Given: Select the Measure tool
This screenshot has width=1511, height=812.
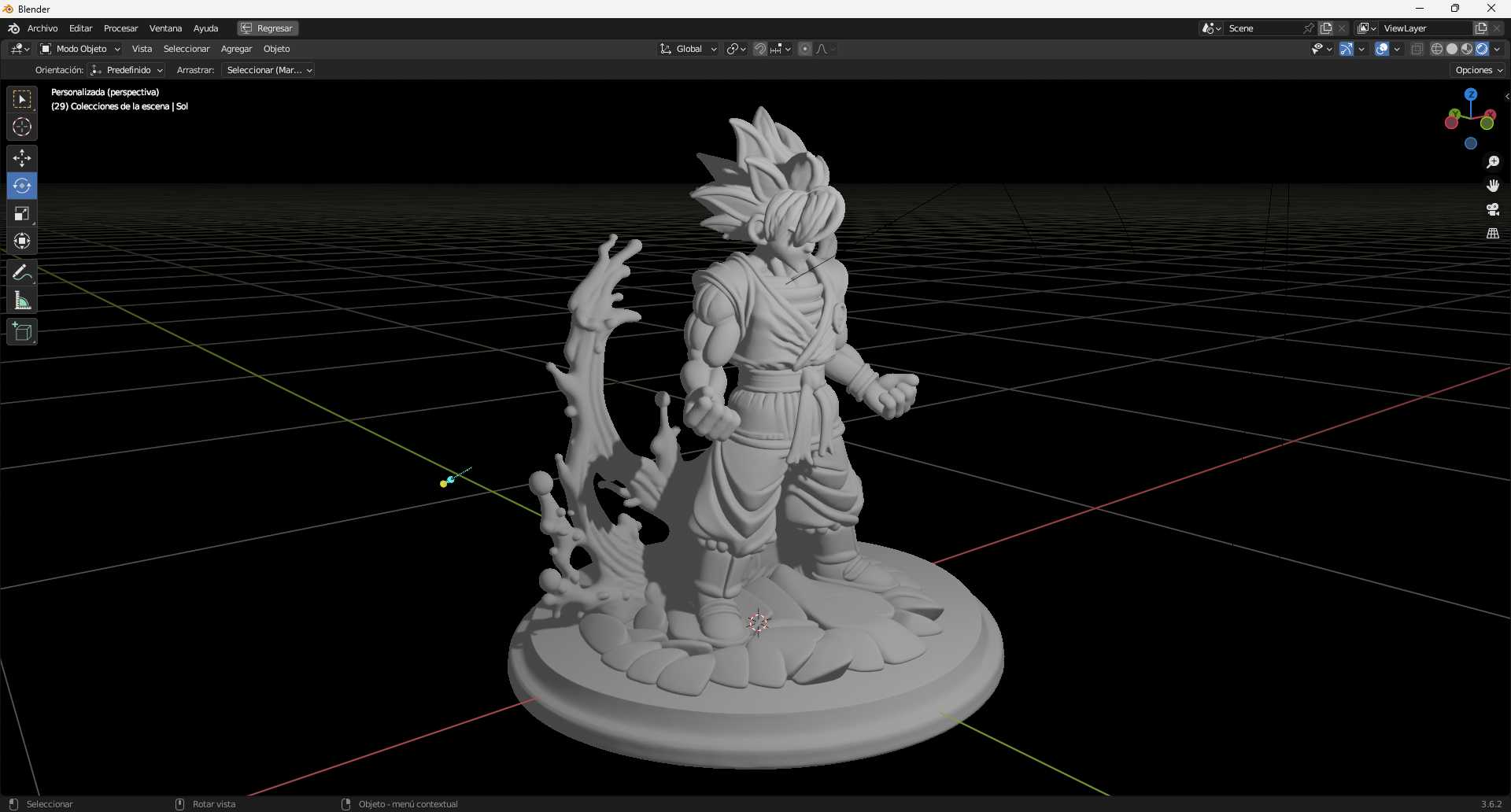Looking at the screenshot, I should 21,300.
